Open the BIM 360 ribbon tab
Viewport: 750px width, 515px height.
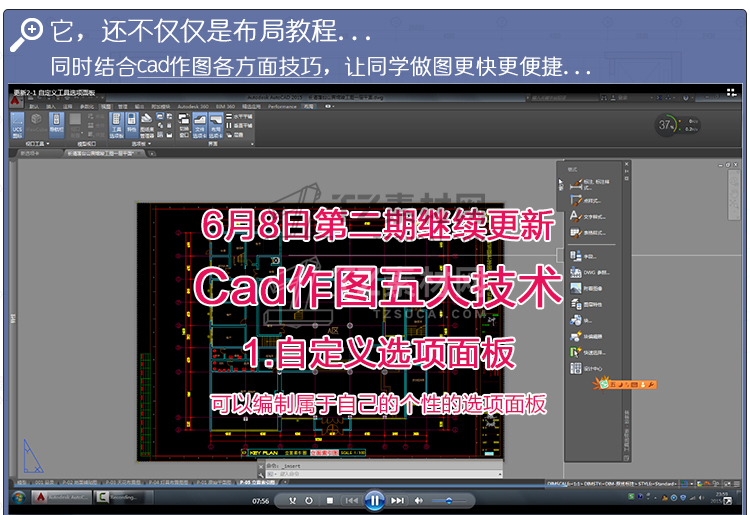pos(225,107)
